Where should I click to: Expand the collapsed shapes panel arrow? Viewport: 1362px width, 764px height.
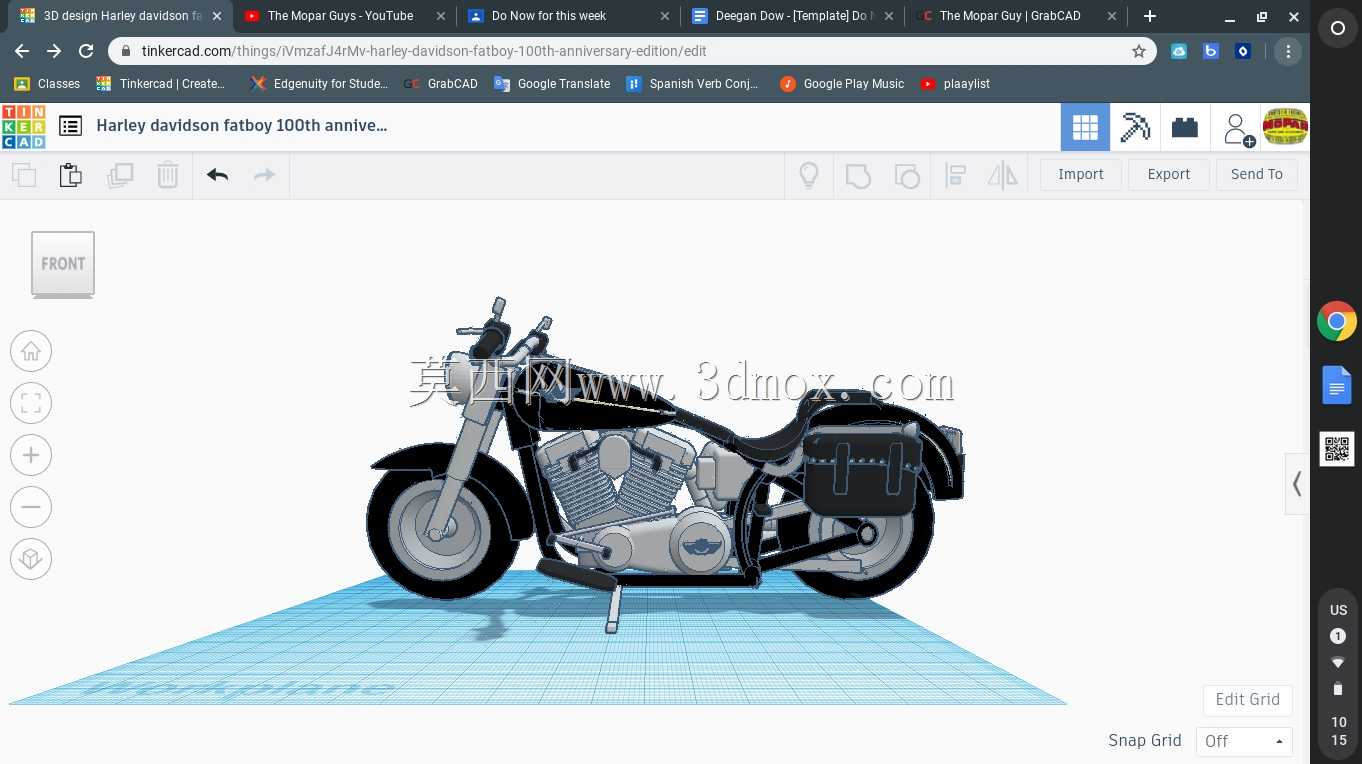pyautogui.click(x=1297, y=484)
